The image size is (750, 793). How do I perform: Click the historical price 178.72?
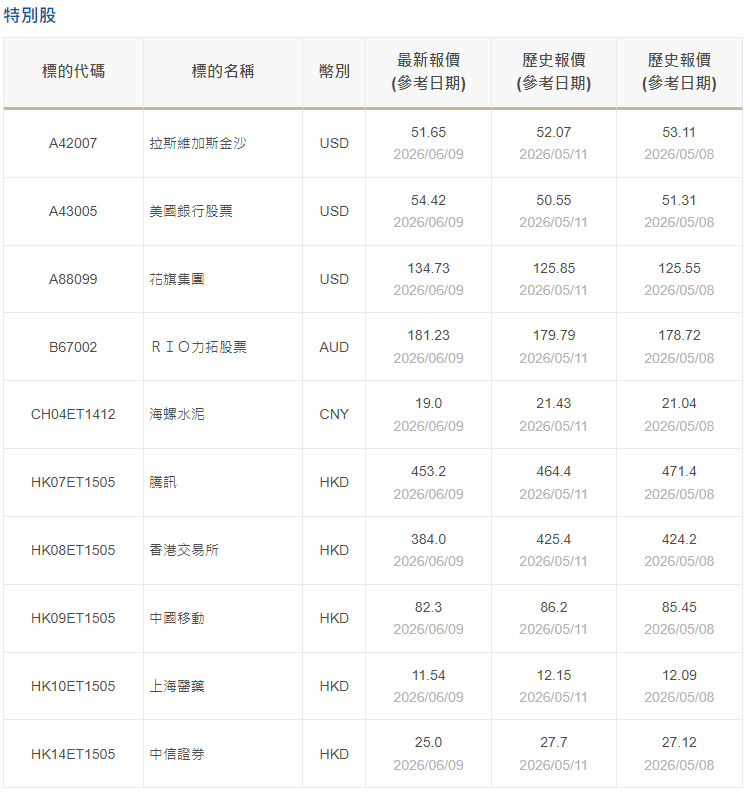tap(679, 336)
